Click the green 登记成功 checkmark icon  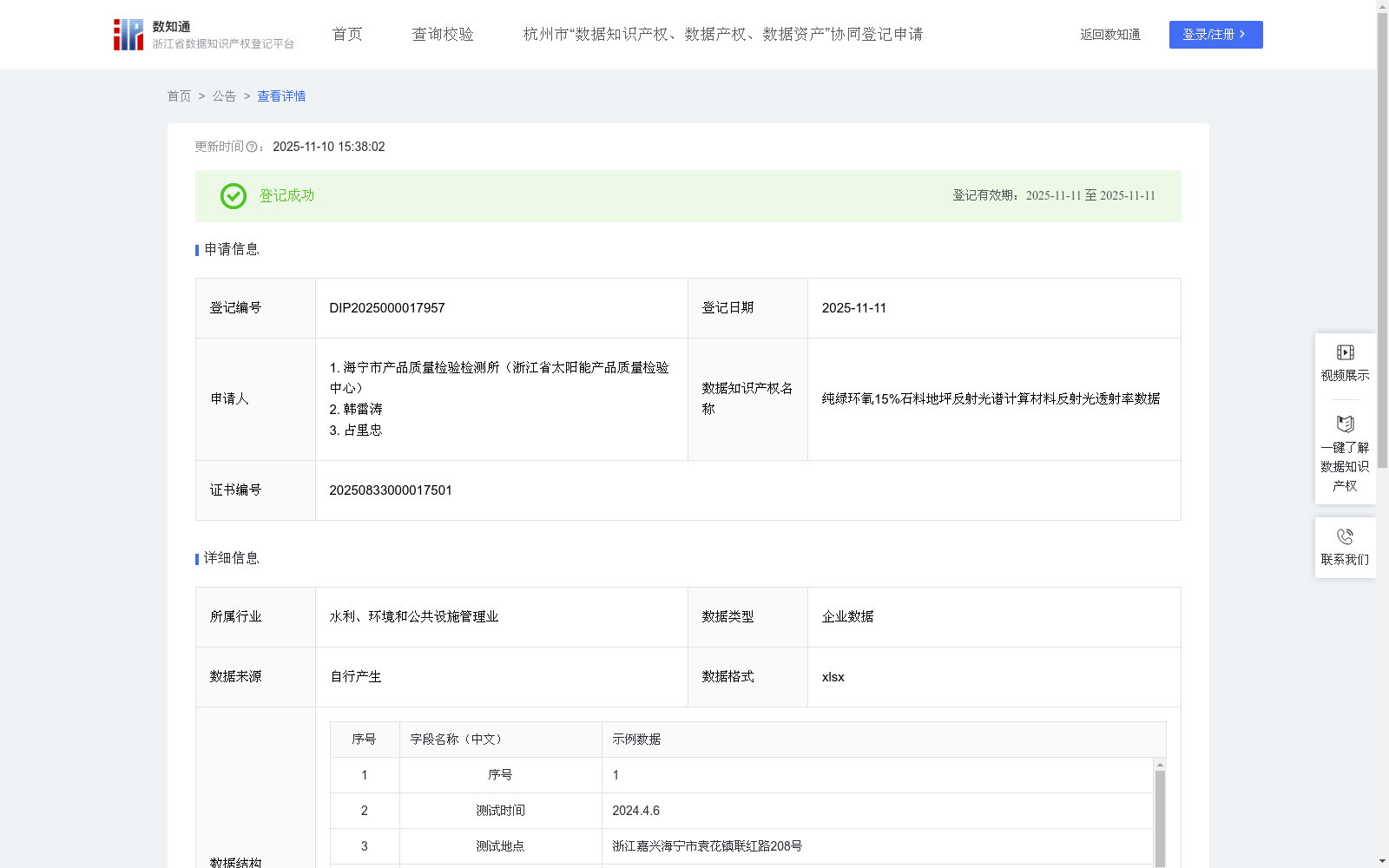coord(234,196)
